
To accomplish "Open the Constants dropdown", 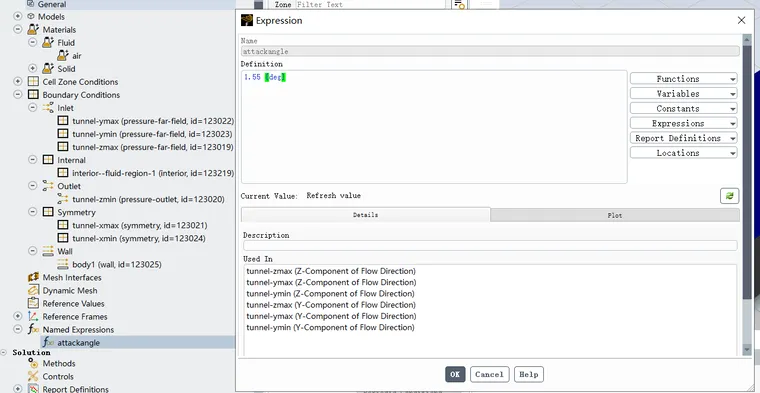I will (x=683, y=109).
